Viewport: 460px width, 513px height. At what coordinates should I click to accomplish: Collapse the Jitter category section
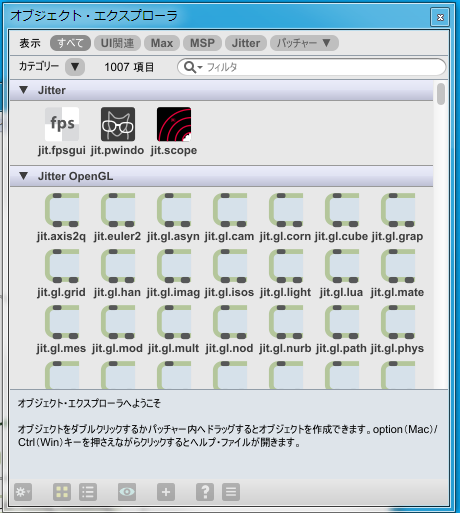(23, 90)
